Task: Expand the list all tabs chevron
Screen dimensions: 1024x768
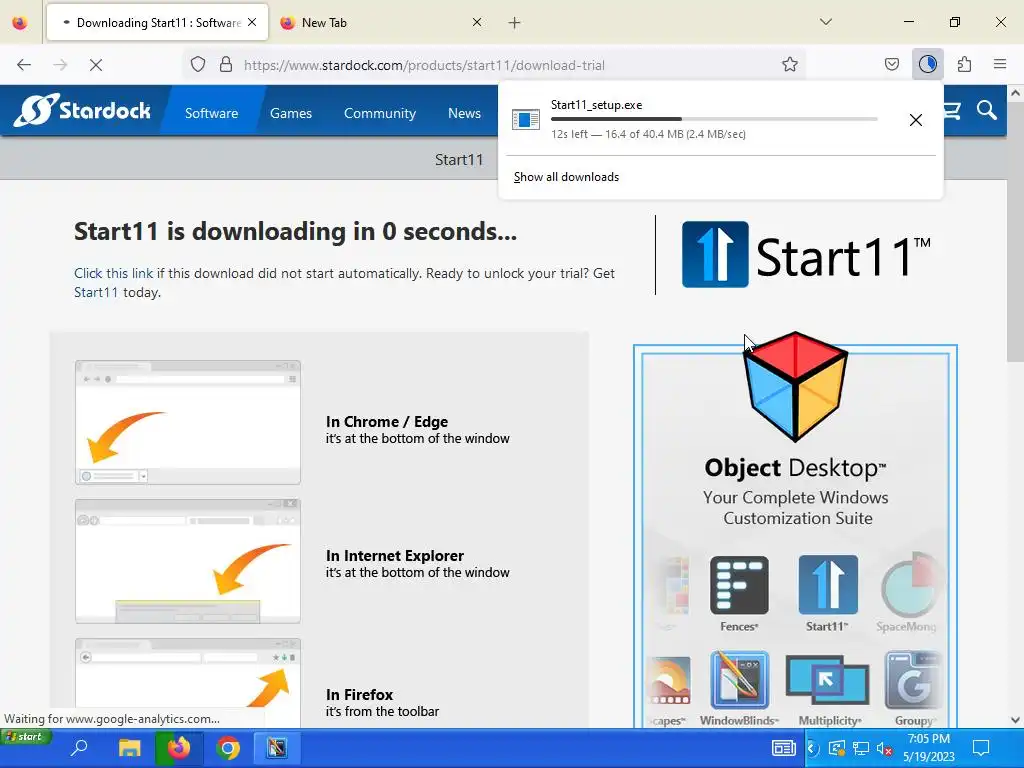Action: click(825, 22)
